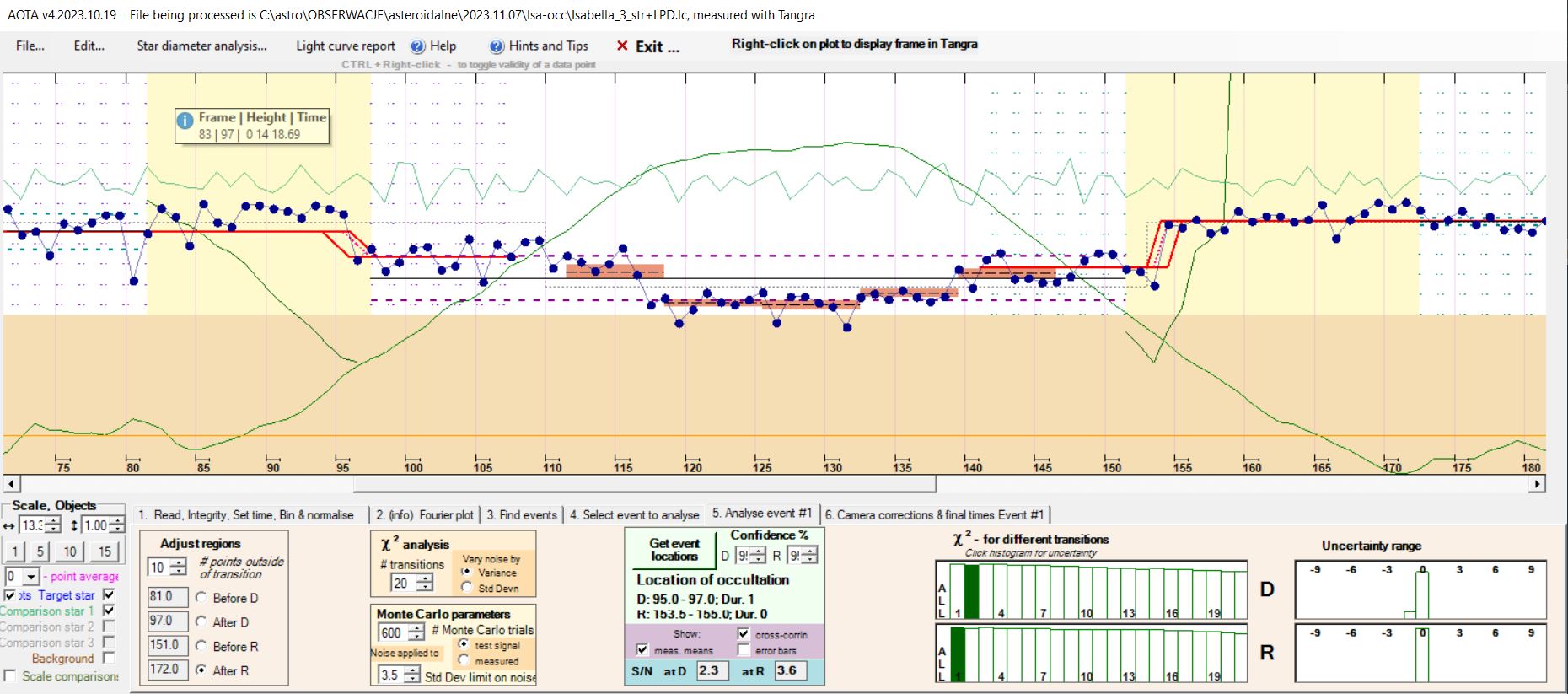Select the Std Devn noise option
This screenshot has height=694, width=1568.
[466, 587]
